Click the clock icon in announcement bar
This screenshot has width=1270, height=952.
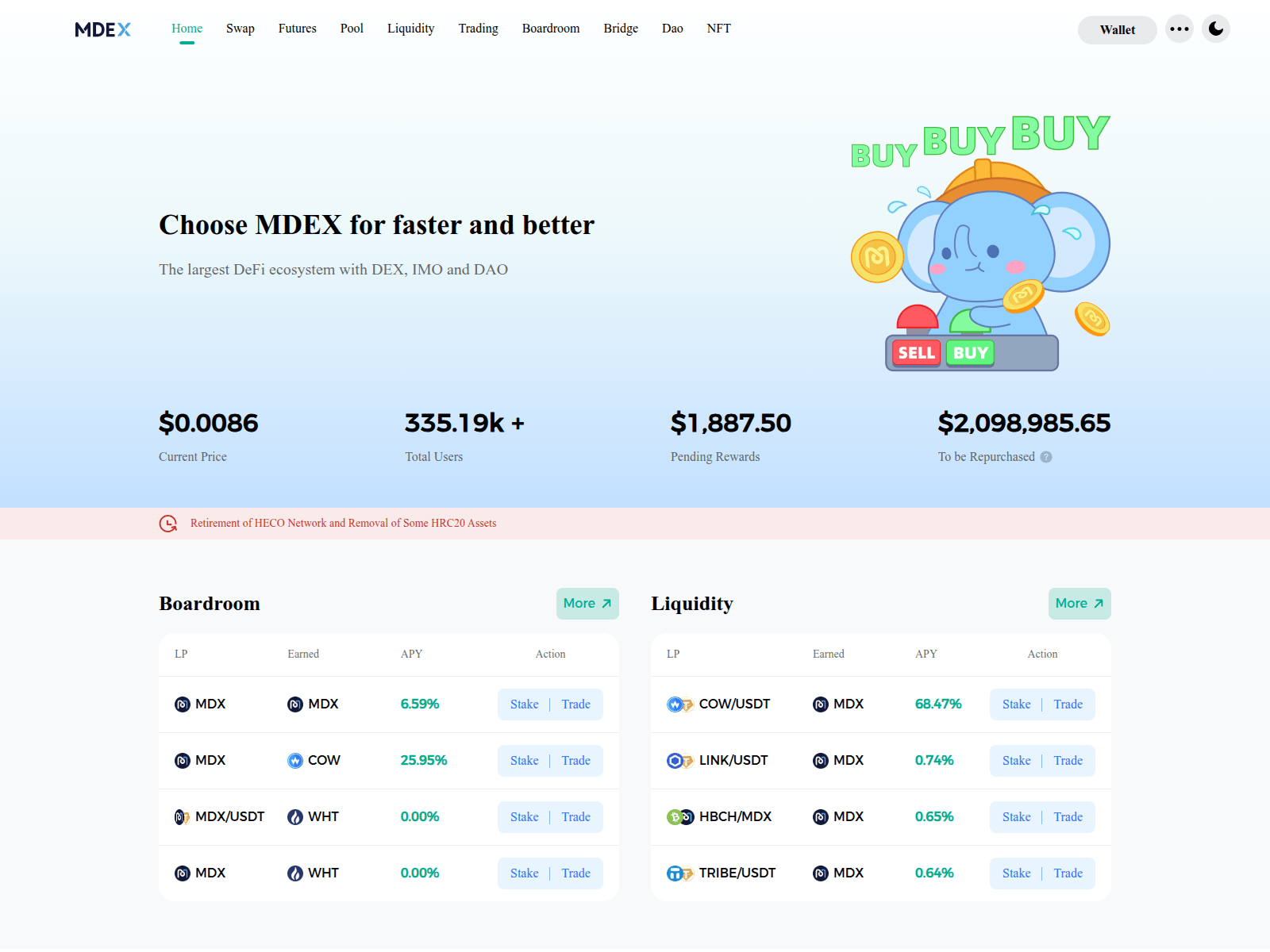168,524
